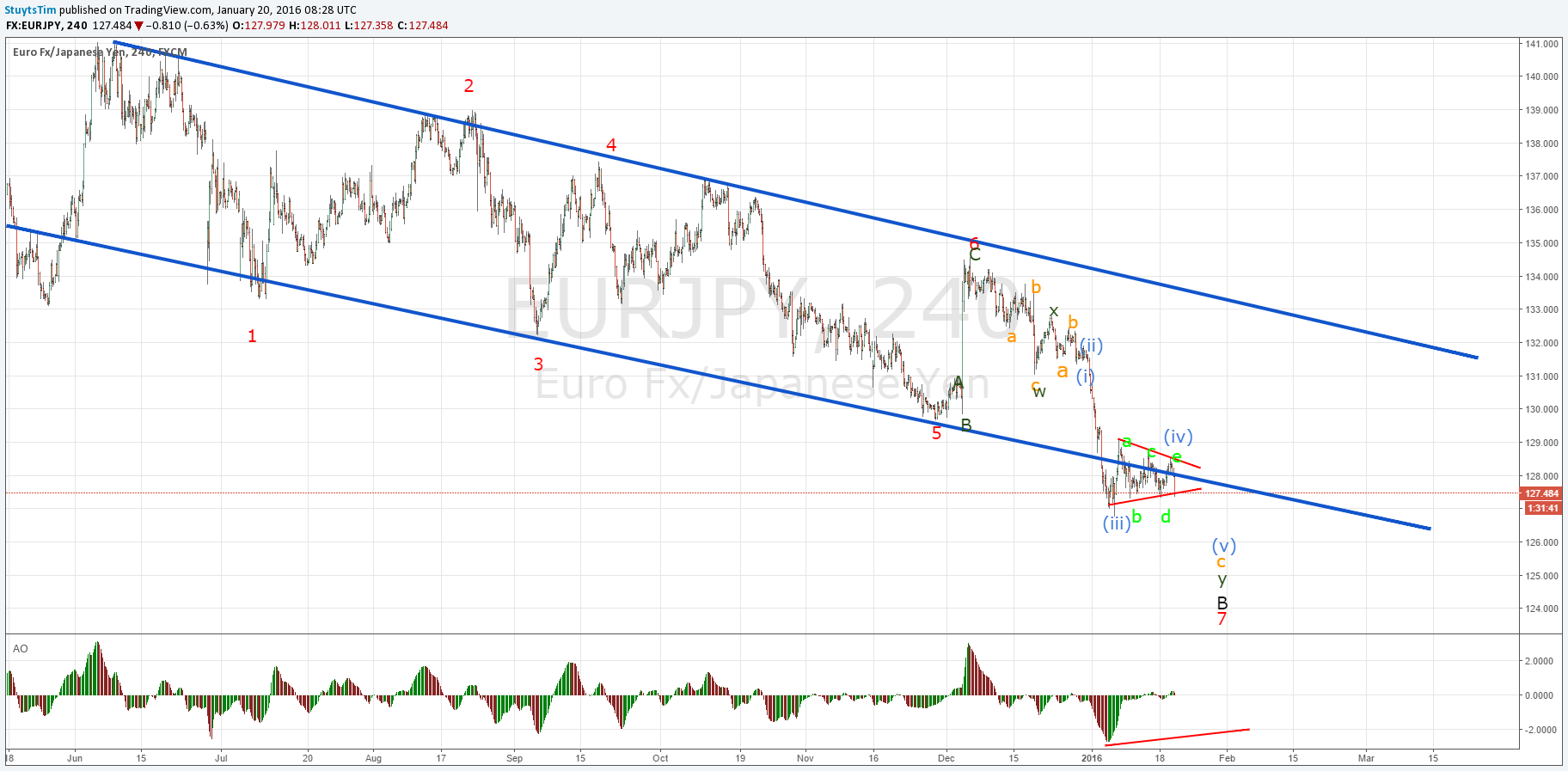
Task: Click 135.000 on the price axis
Action: [1542, 243]
